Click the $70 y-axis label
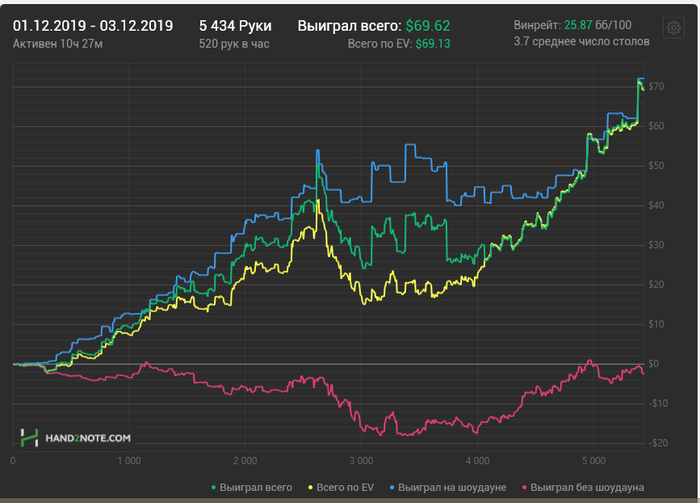700x503 pixels. pos(656,86)
